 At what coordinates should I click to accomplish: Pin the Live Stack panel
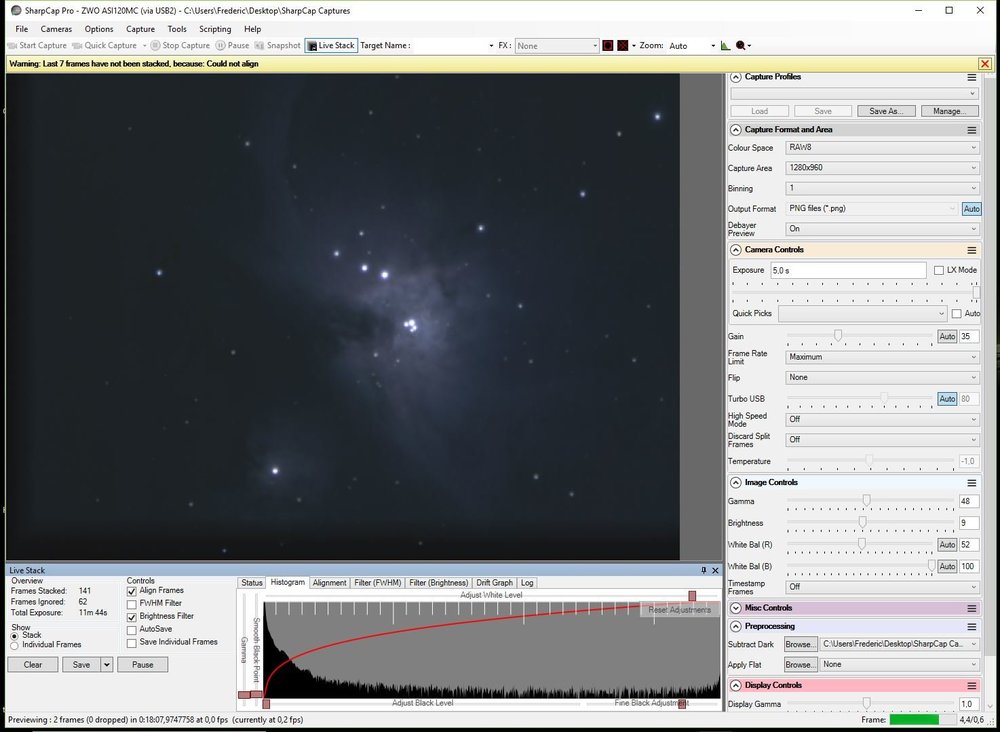(703, 570)
